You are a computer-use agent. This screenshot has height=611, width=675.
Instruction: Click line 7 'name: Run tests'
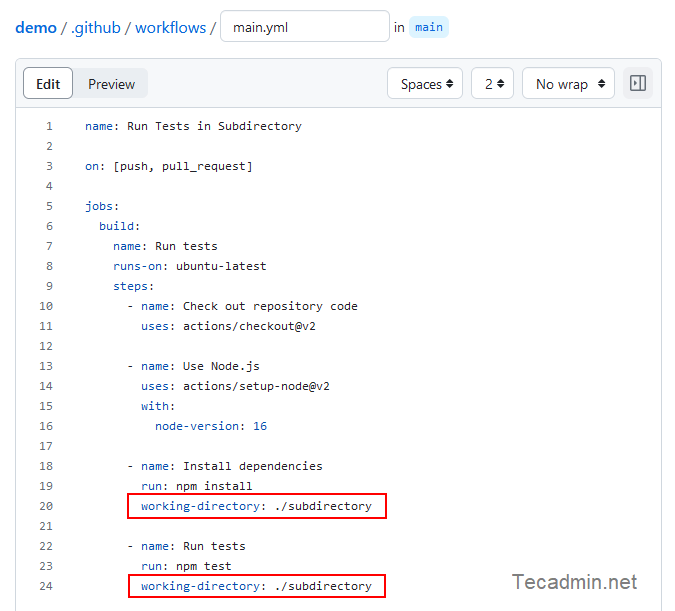(165, 246)
